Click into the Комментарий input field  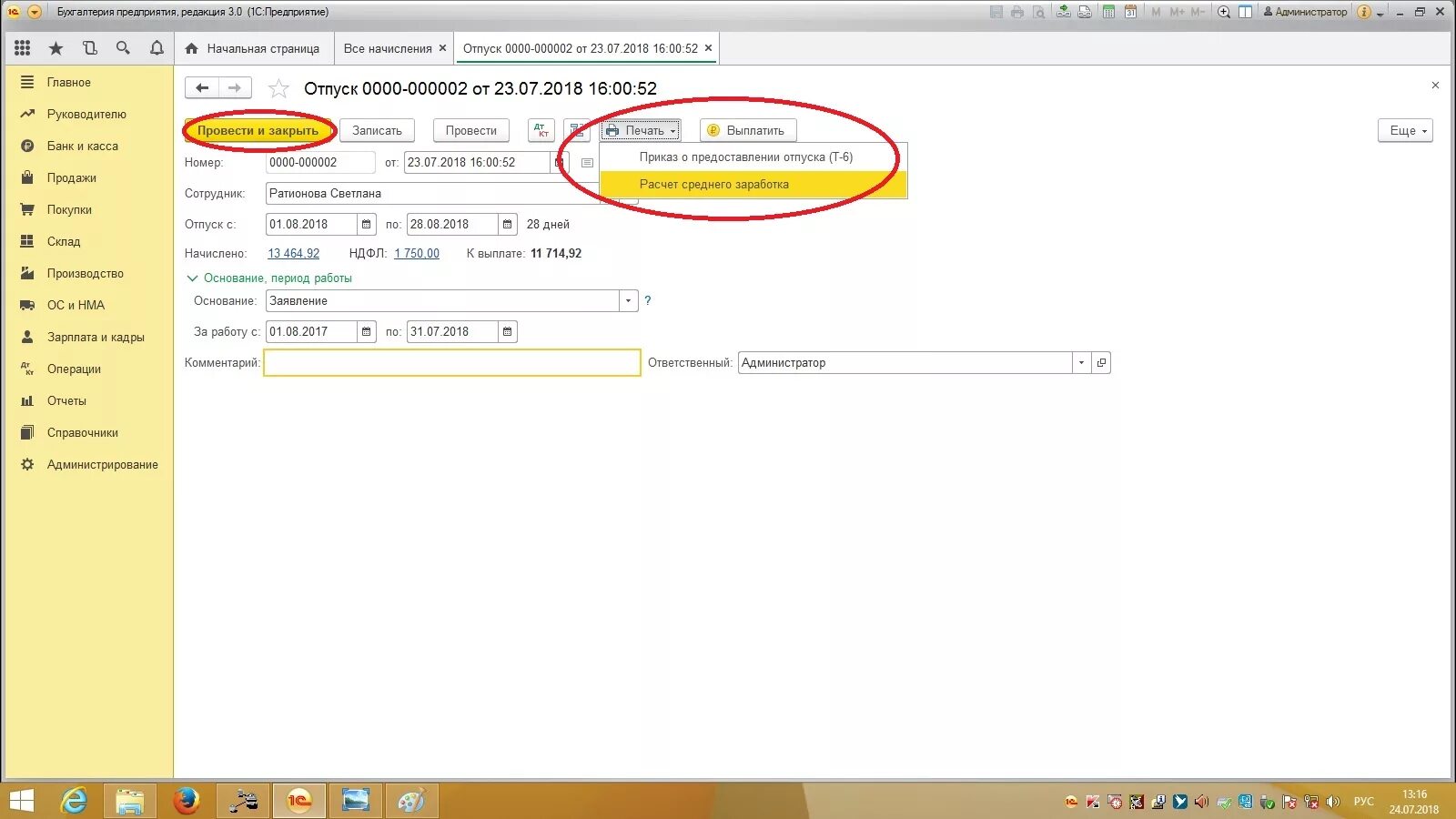click(452, 362)
